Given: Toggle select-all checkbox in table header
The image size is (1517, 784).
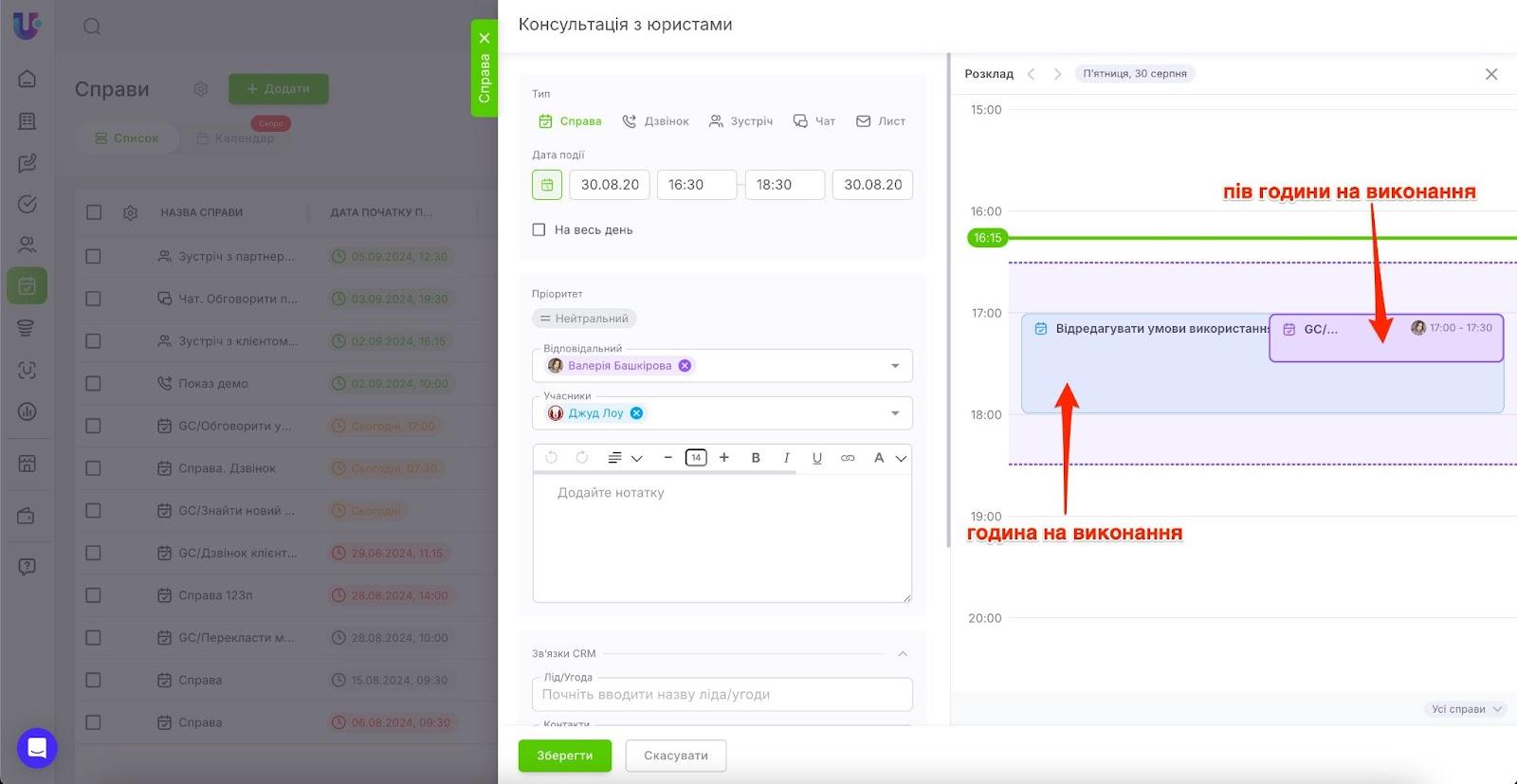Looking at the screenshot, I should click(x=94, y=212).
